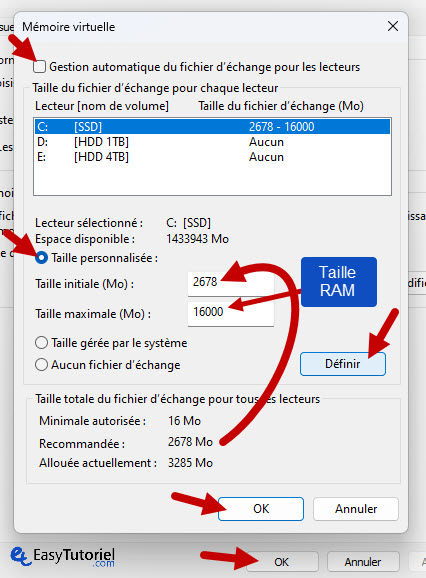
Task: Click the blue Taille RAM label box
Action: tap(339, 282)
